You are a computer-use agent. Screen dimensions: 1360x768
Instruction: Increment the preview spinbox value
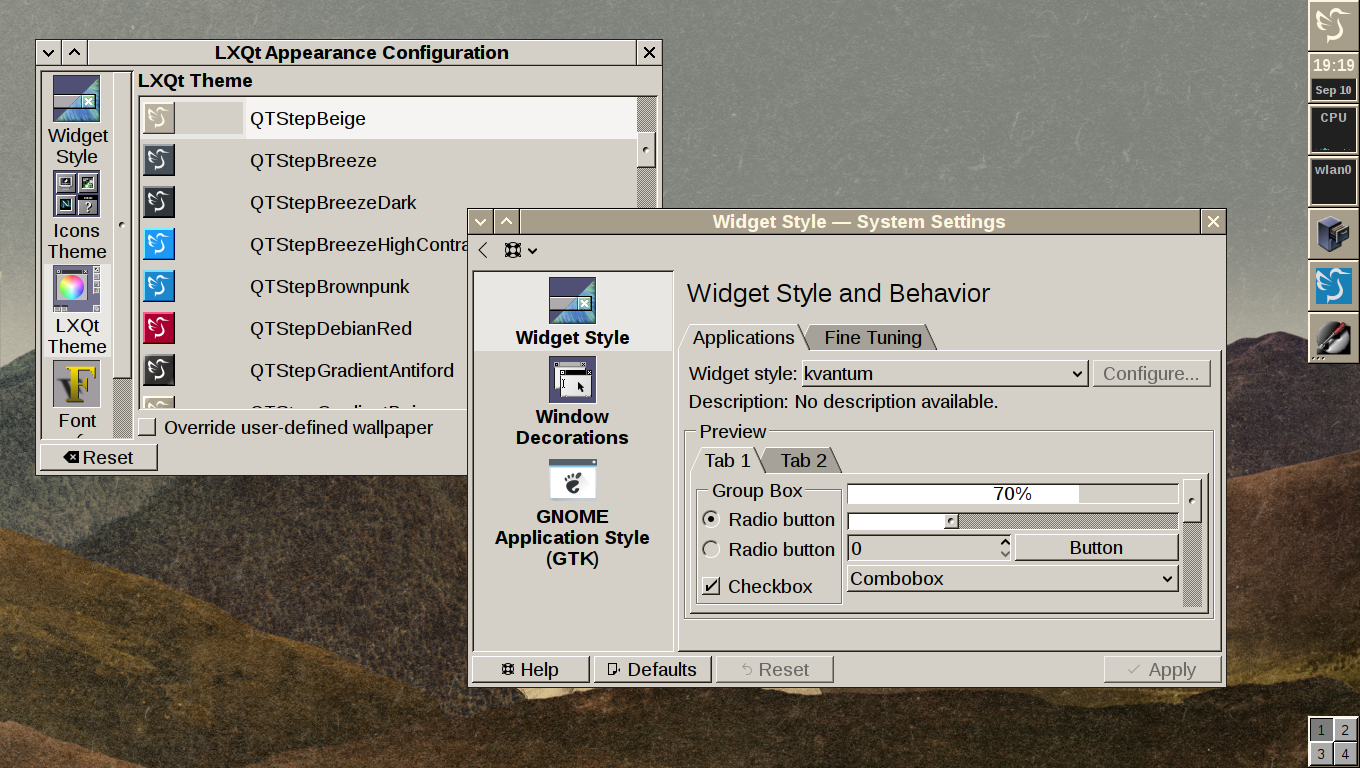[1004, 542]
